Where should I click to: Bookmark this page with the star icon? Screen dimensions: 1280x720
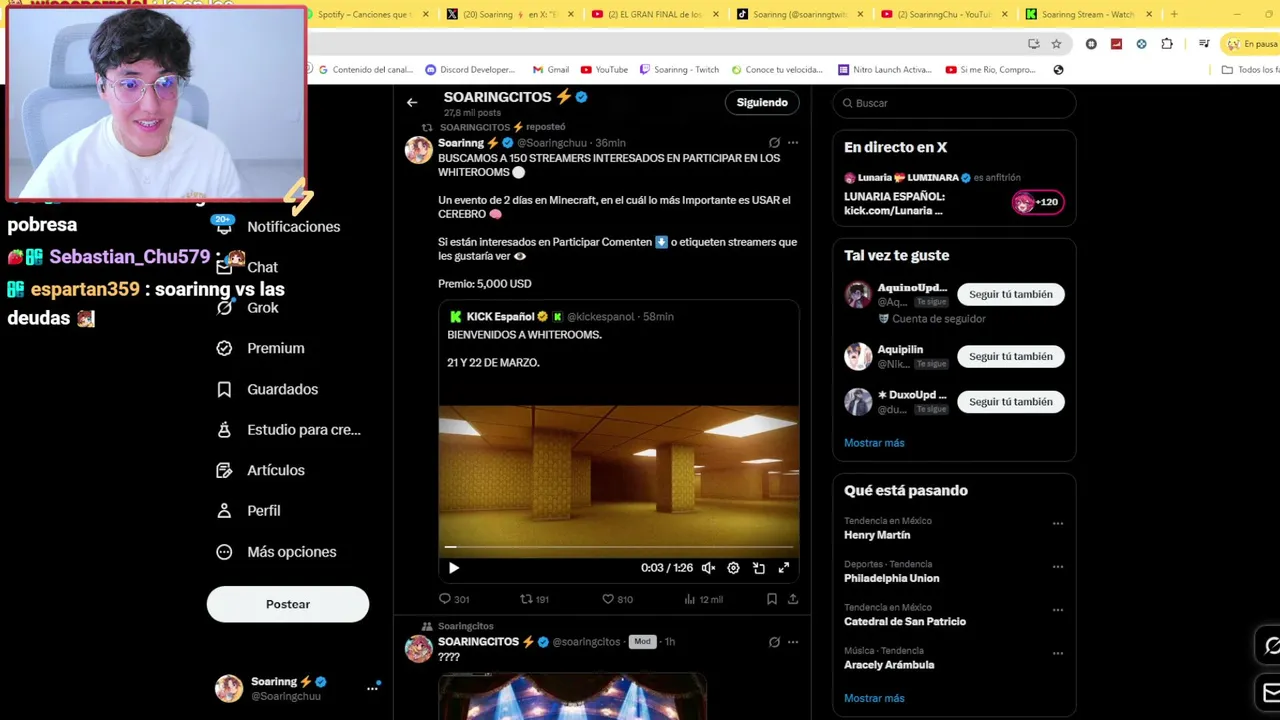tap(1056, 44)
